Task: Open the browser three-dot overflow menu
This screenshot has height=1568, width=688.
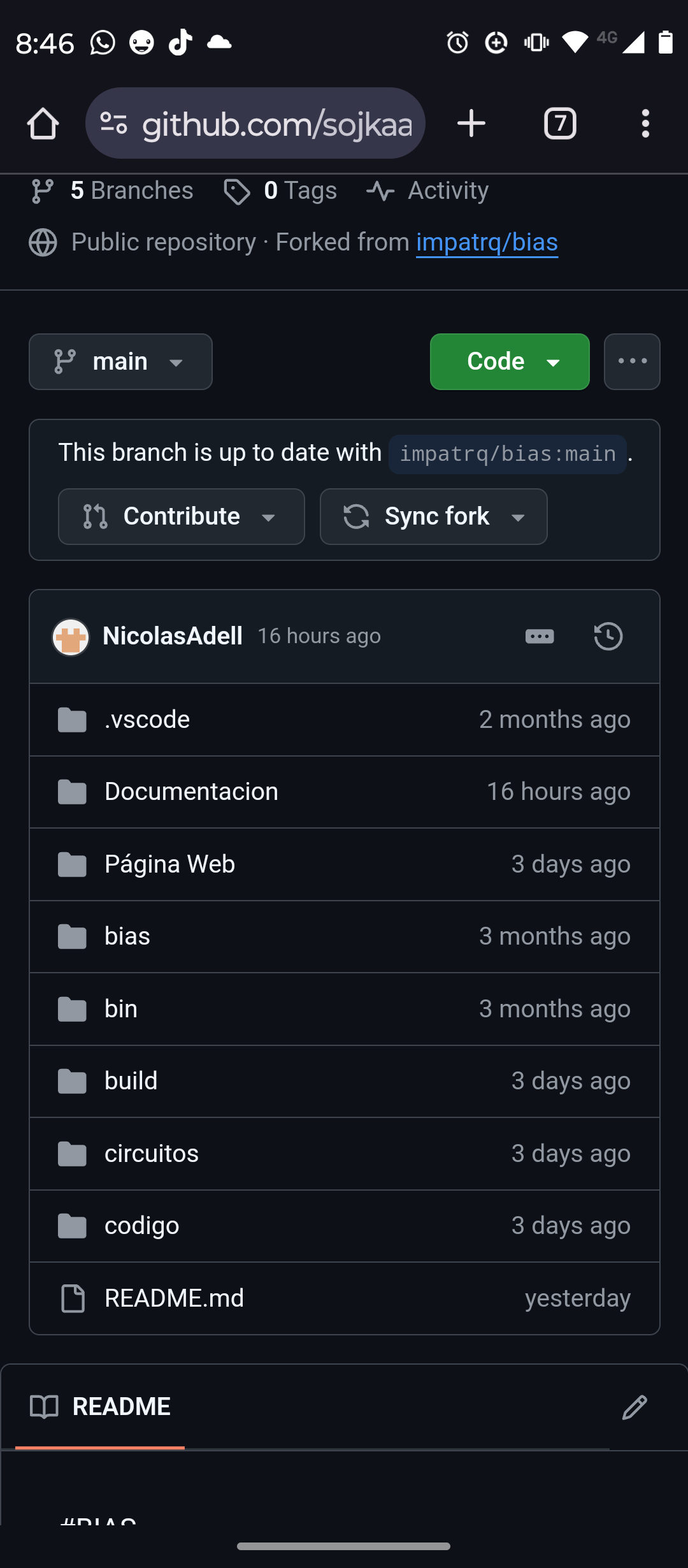Action: pyautogui.click(x=645, y=123)
